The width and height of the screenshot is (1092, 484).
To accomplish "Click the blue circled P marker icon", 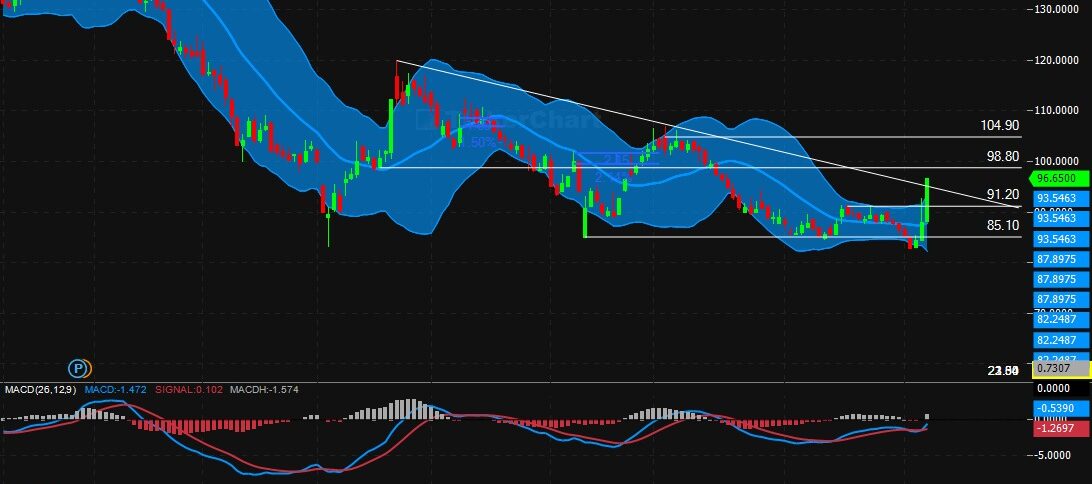I will click(x=79, y=368).
